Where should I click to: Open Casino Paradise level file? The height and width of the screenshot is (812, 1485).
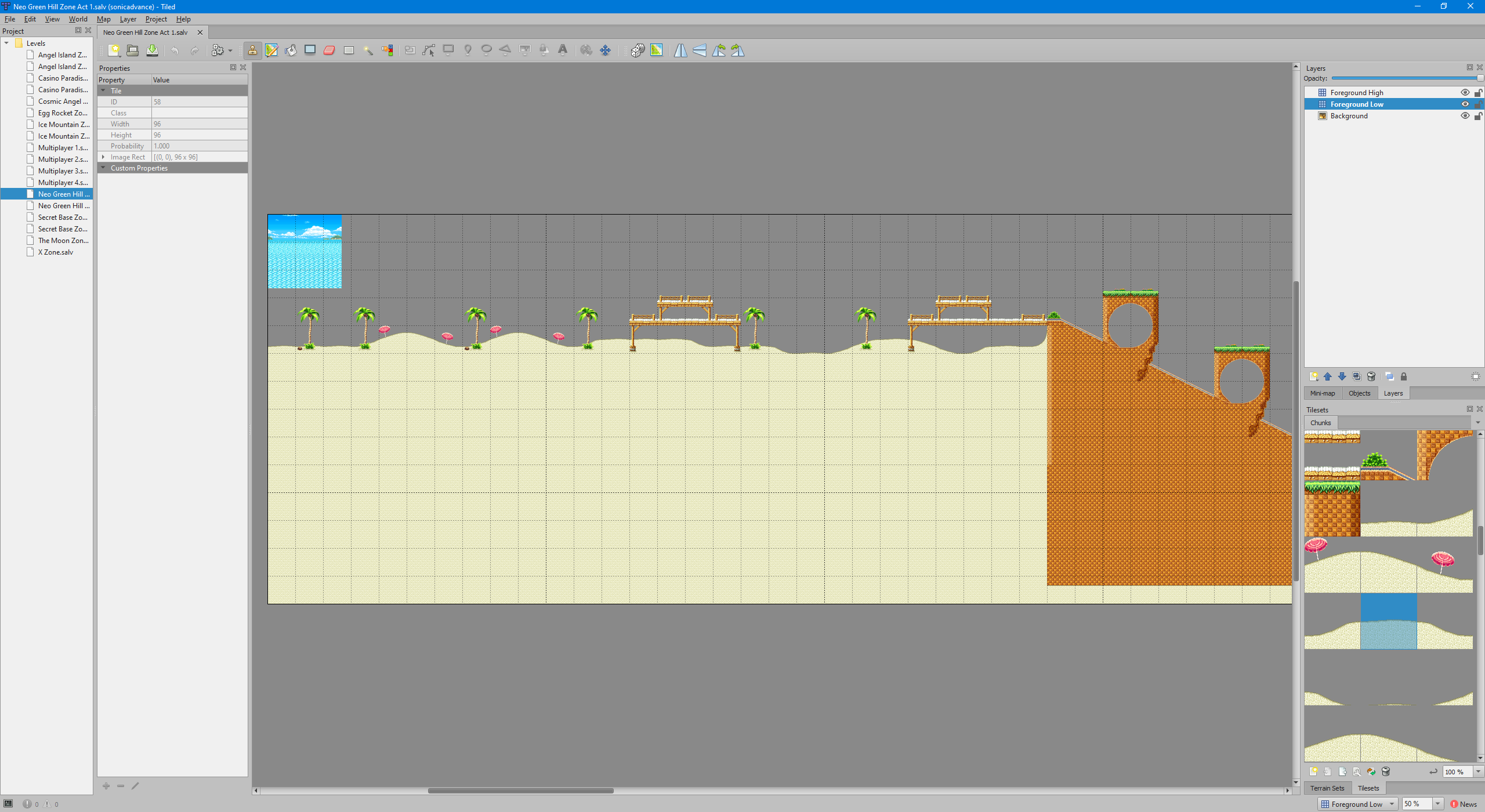(63, 78)
